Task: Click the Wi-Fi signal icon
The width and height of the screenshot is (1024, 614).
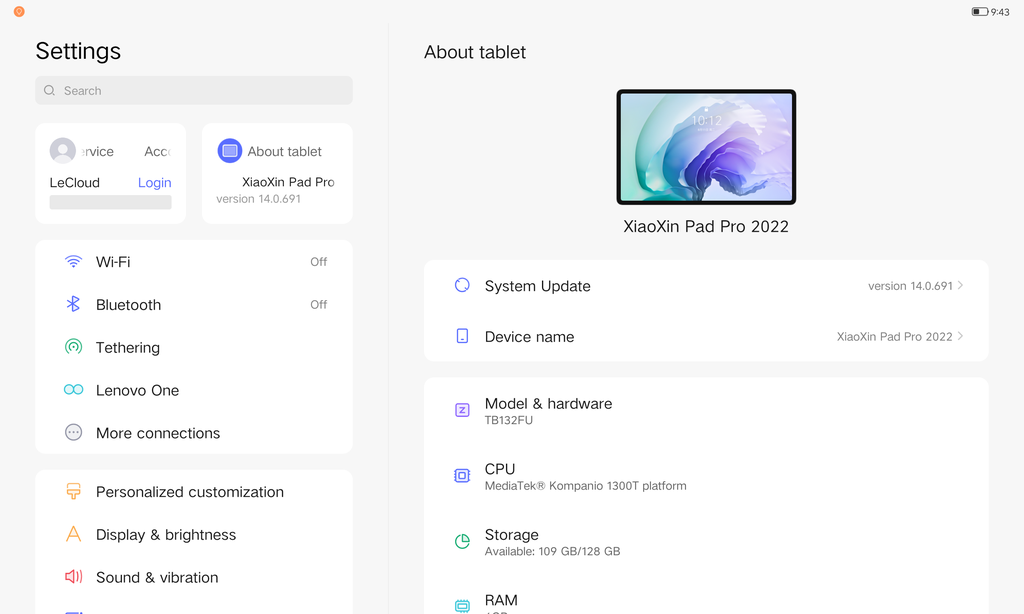Action: click(73, 262)
